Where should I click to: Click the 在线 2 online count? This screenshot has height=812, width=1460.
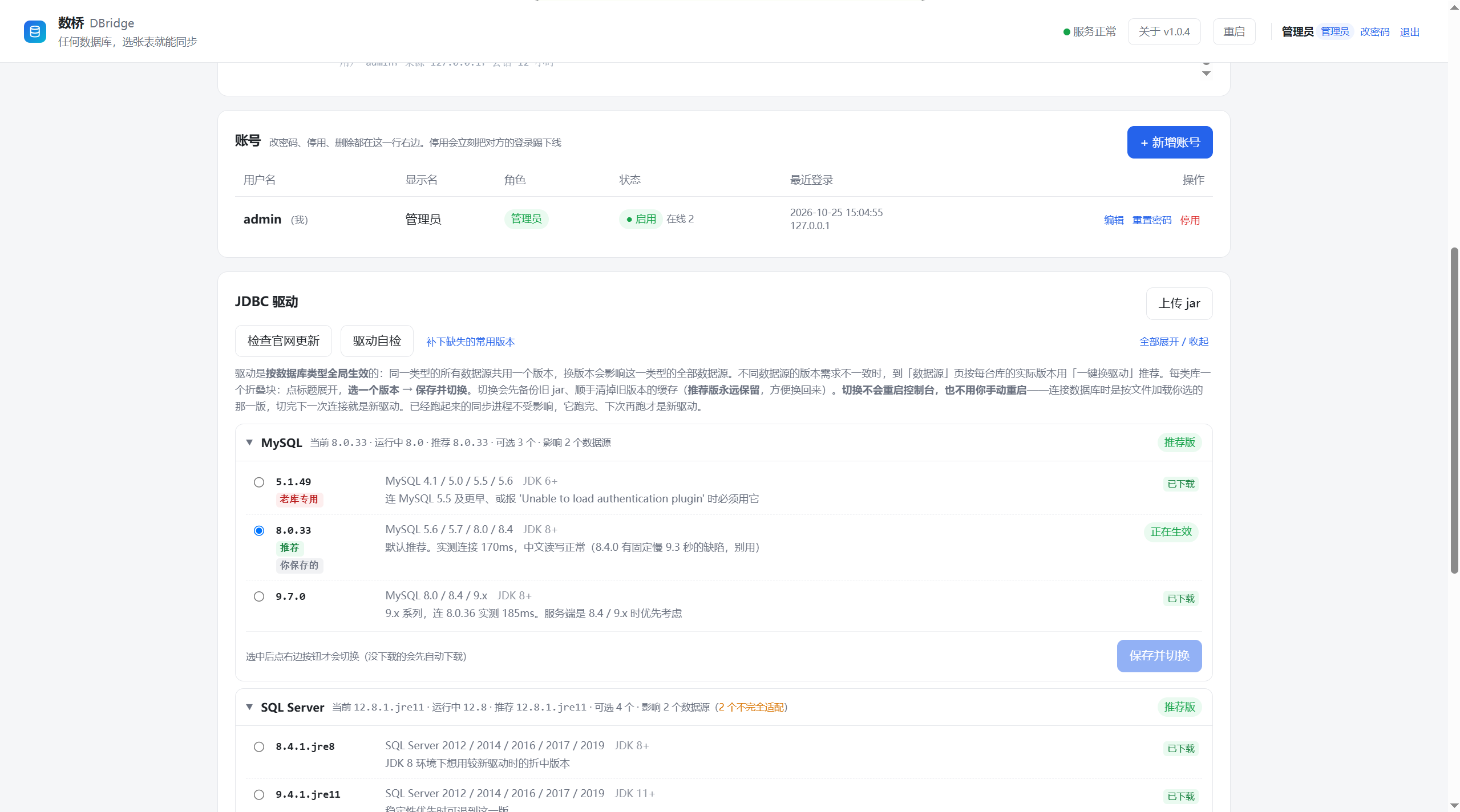point(680,219)
